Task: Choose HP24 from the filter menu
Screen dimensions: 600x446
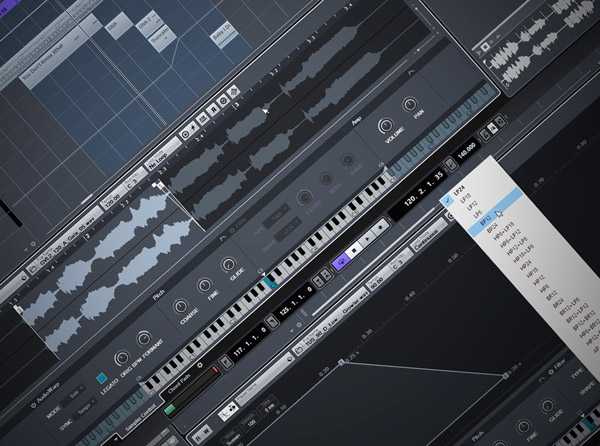Action: [526, 265]
